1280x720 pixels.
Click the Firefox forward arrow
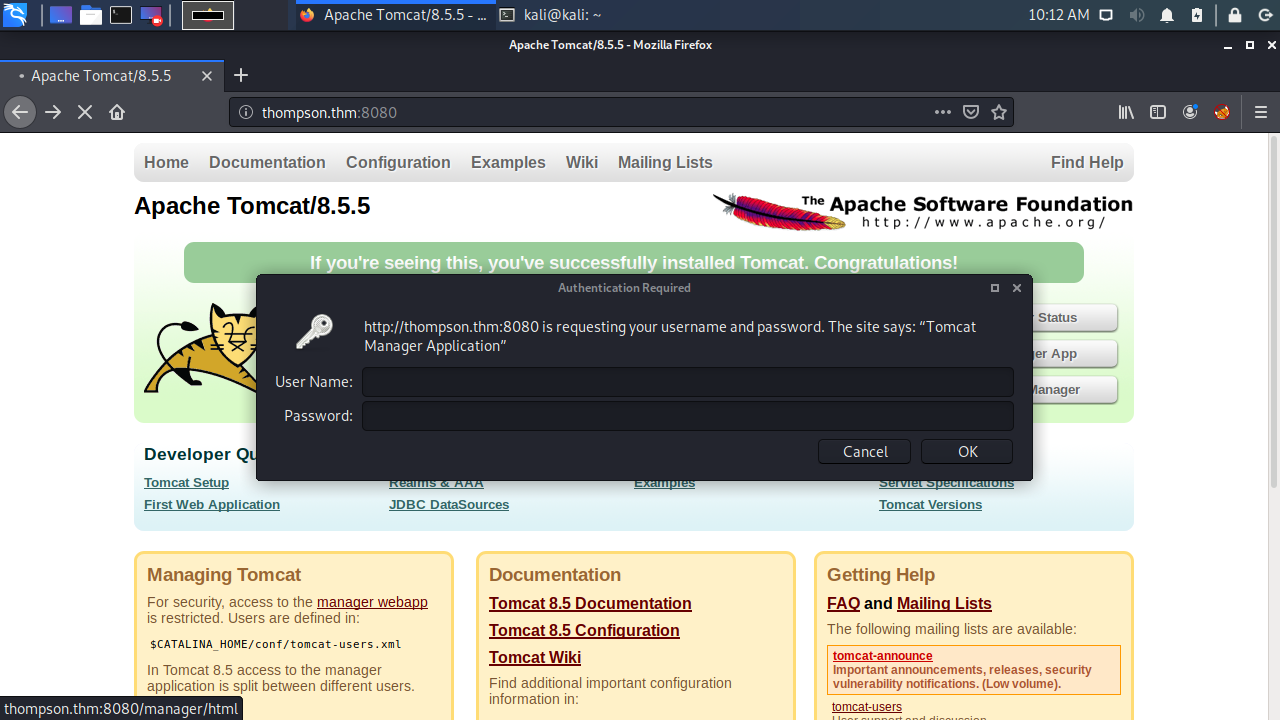53,112
